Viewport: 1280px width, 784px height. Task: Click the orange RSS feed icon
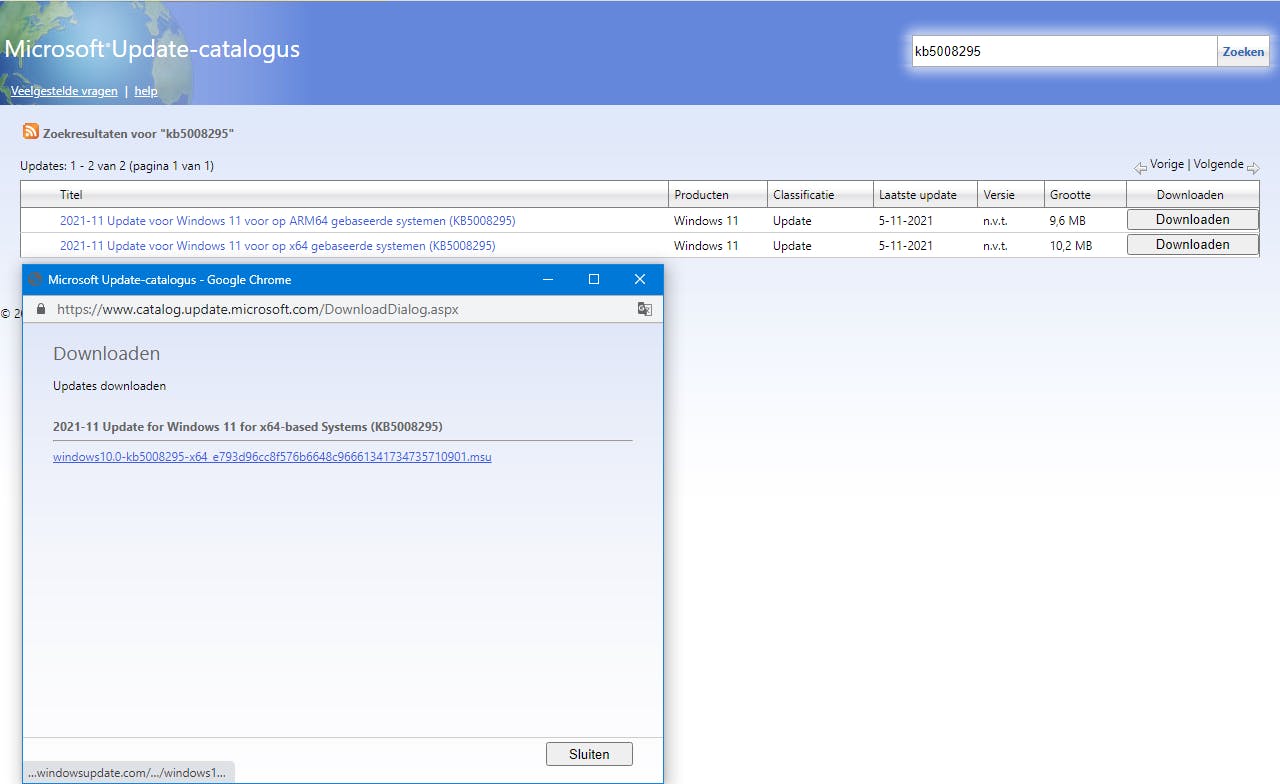pos(31,132)
